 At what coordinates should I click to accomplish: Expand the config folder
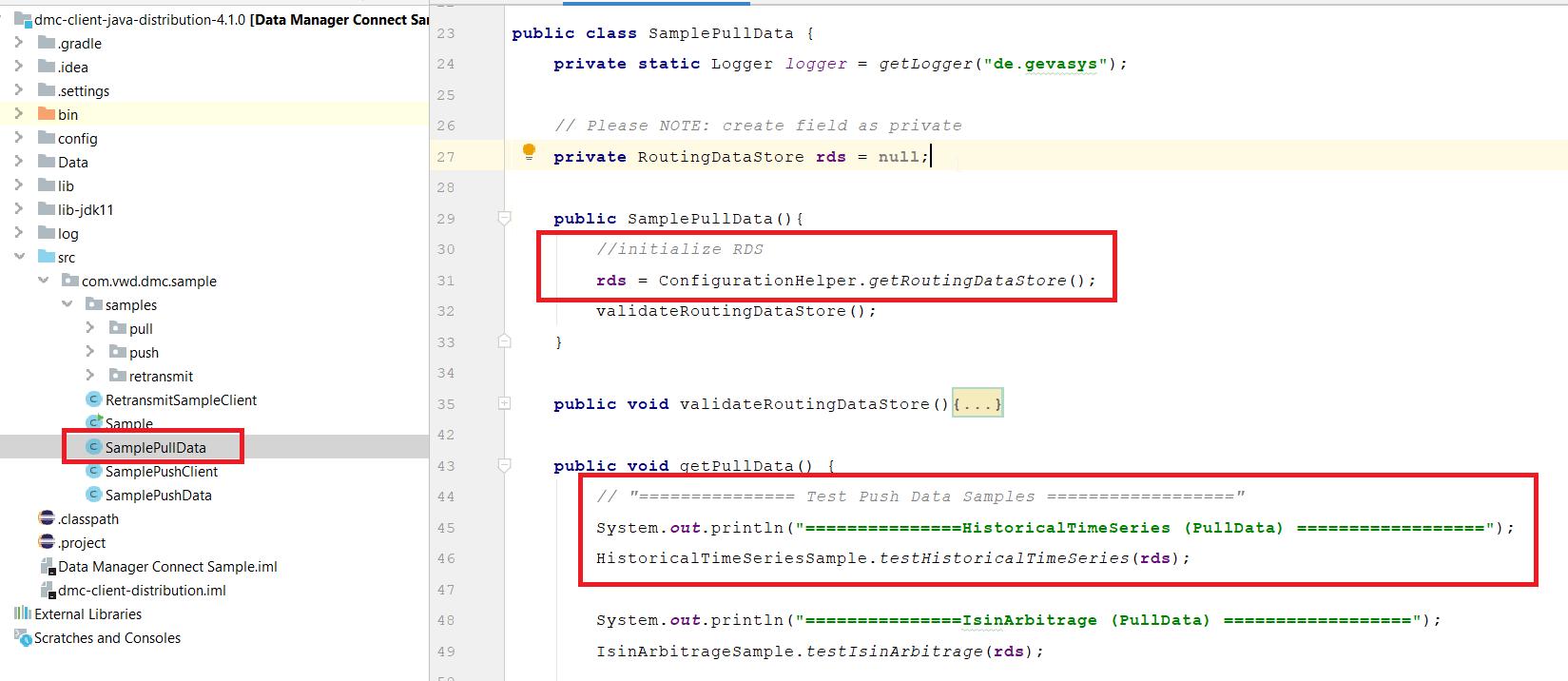(x=19, y=138)
